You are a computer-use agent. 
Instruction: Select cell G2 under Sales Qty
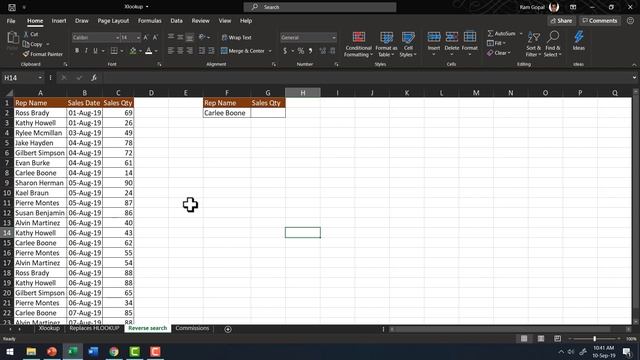pos(268,113)
